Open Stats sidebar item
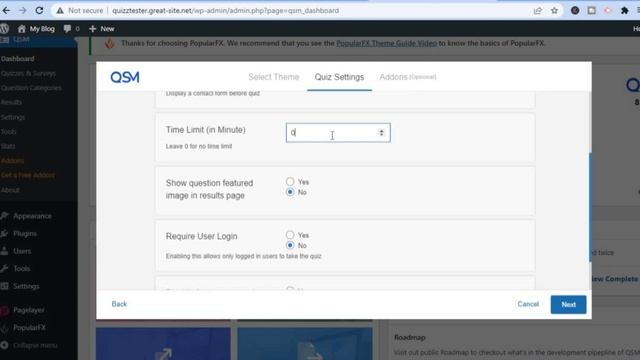The height and width of the screenshot is (360, 640). click(8, 146)
